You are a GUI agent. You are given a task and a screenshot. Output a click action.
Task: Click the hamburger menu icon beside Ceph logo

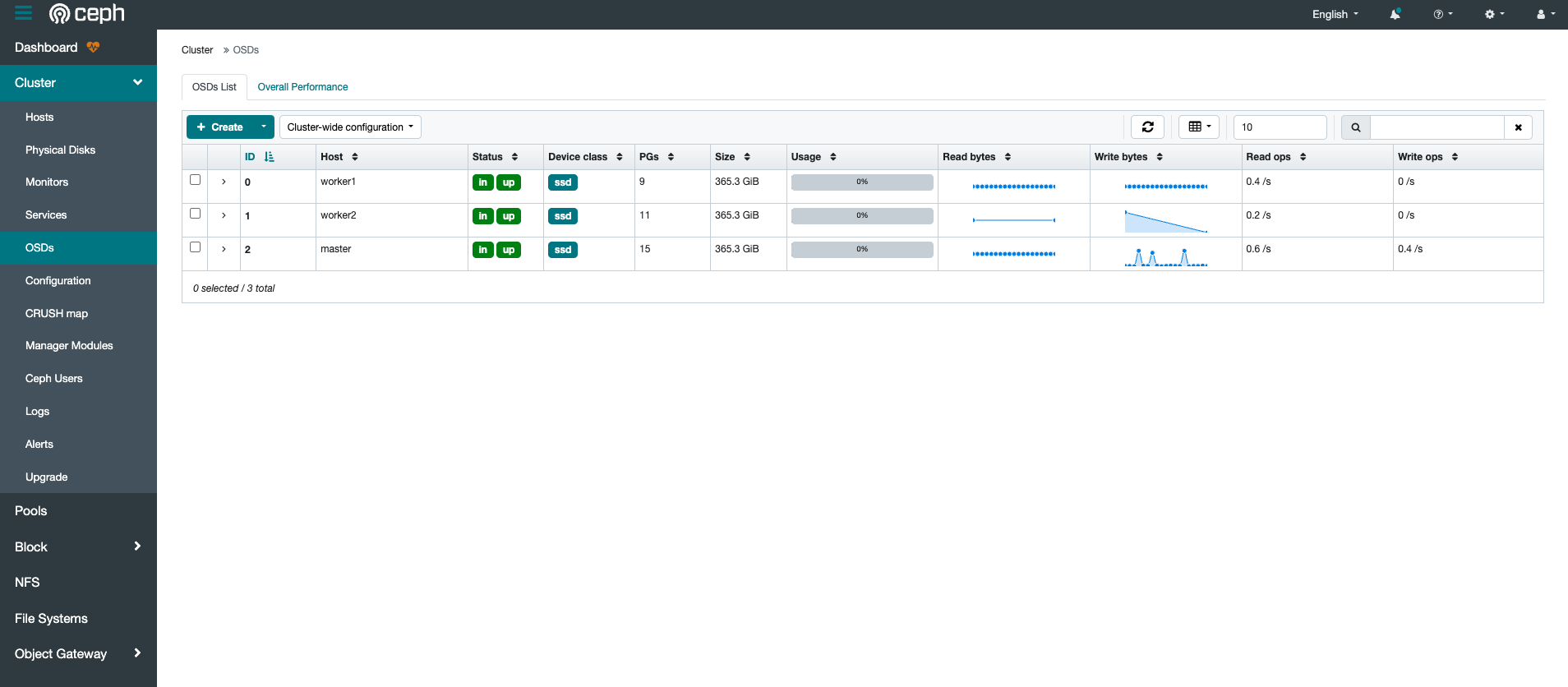coord(23,13)
